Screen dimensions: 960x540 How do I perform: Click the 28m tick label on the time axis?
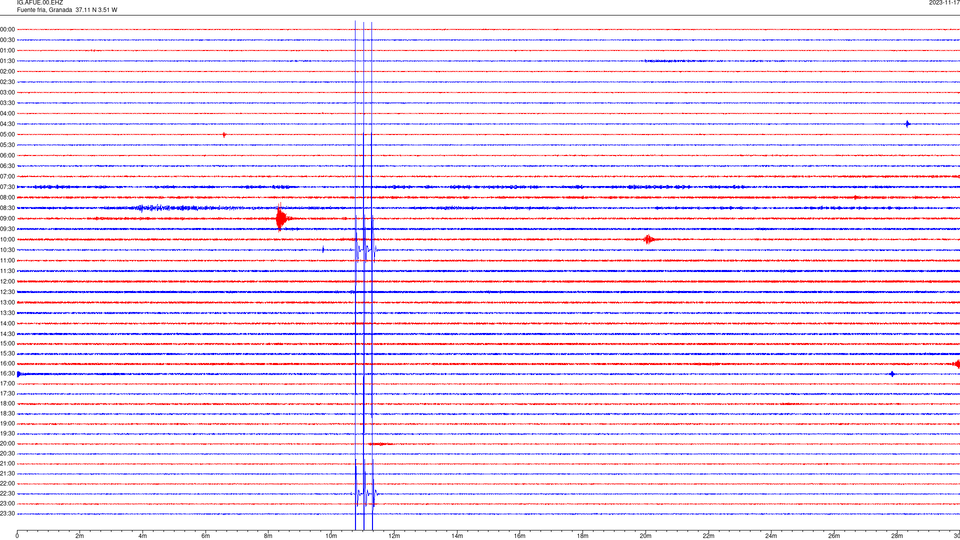click(897, 536)
